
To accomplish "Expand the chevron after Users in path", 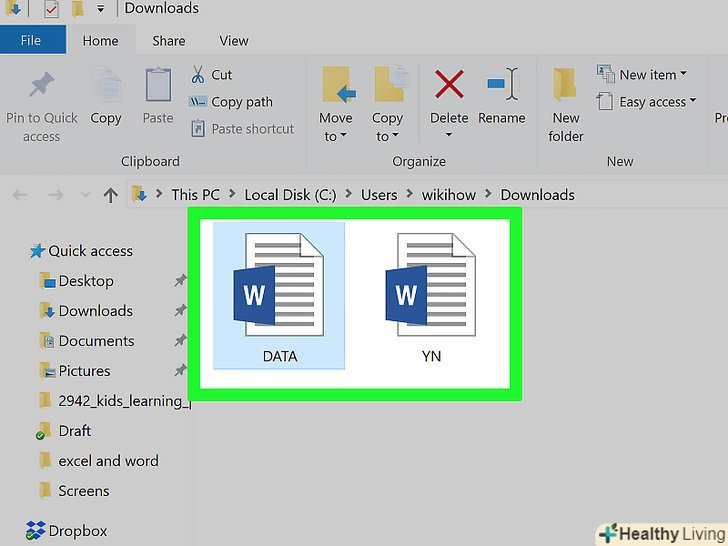I will [x=410, y=194].
